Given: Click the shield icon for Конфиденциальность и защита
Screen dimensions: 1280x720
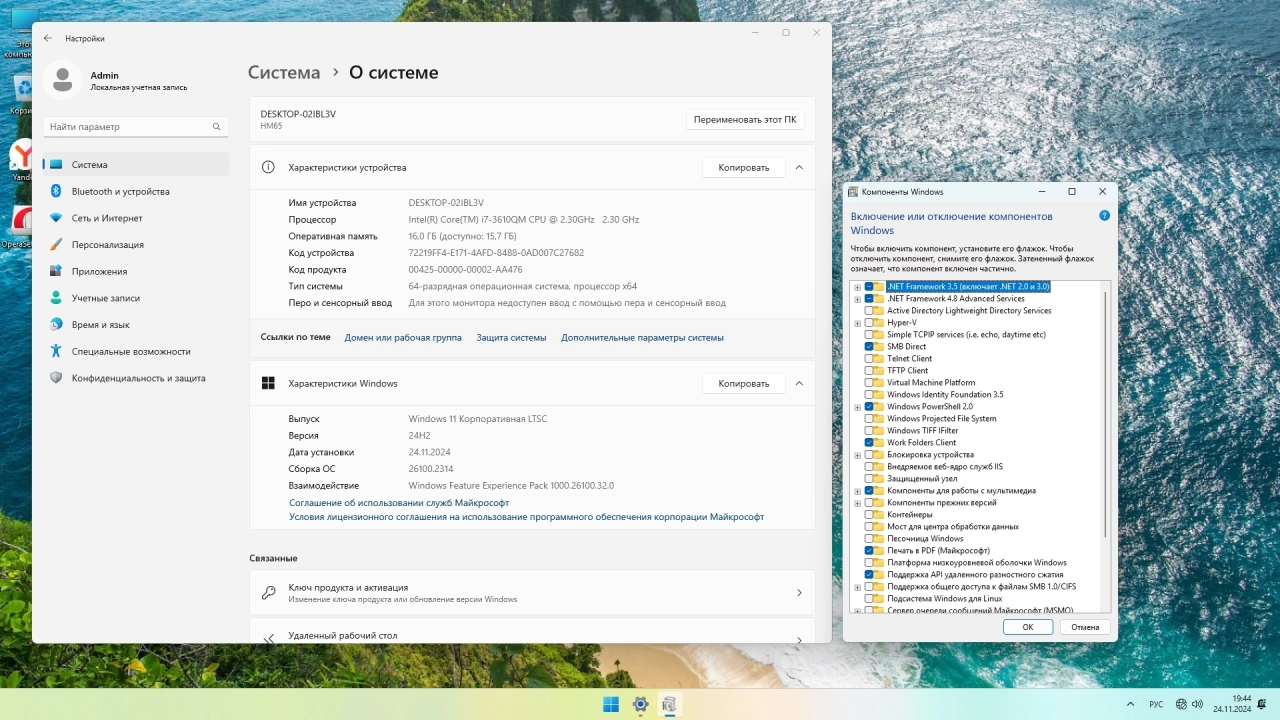Looking at the screenshot, I should click(x=56, y=378).
